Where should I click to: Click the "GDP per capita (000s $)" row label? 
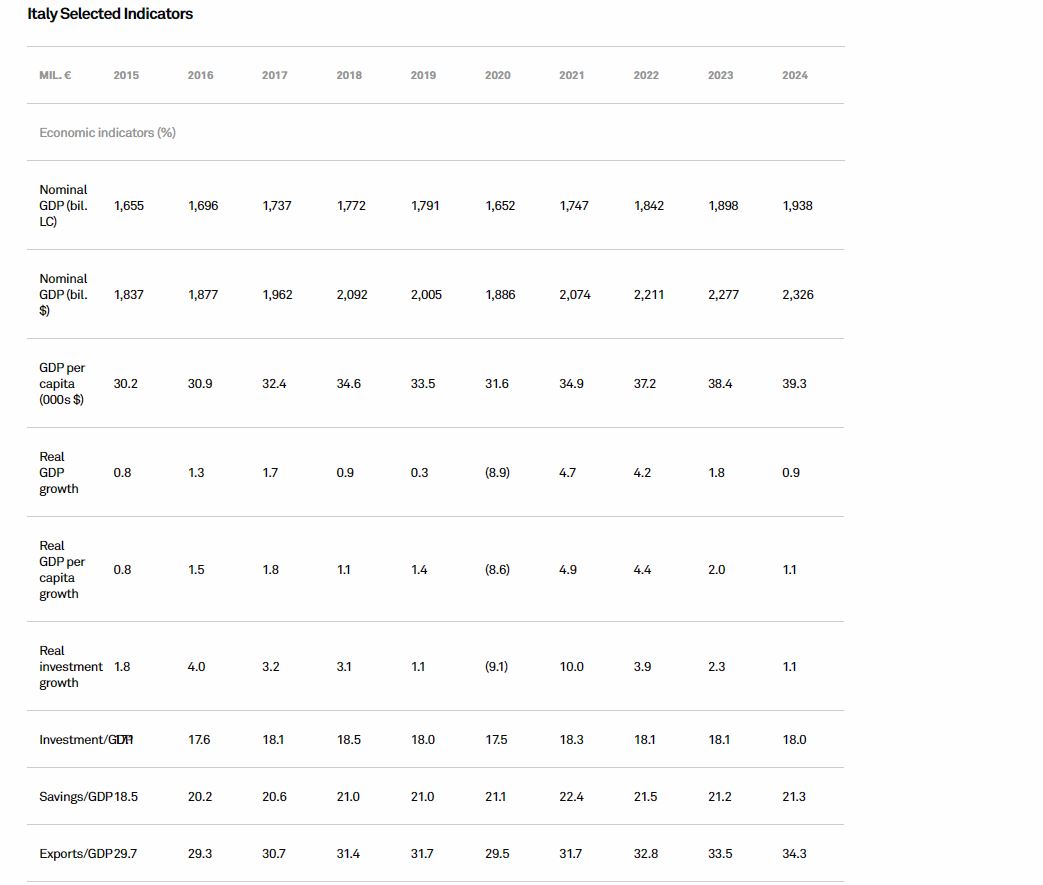point(62,383)
